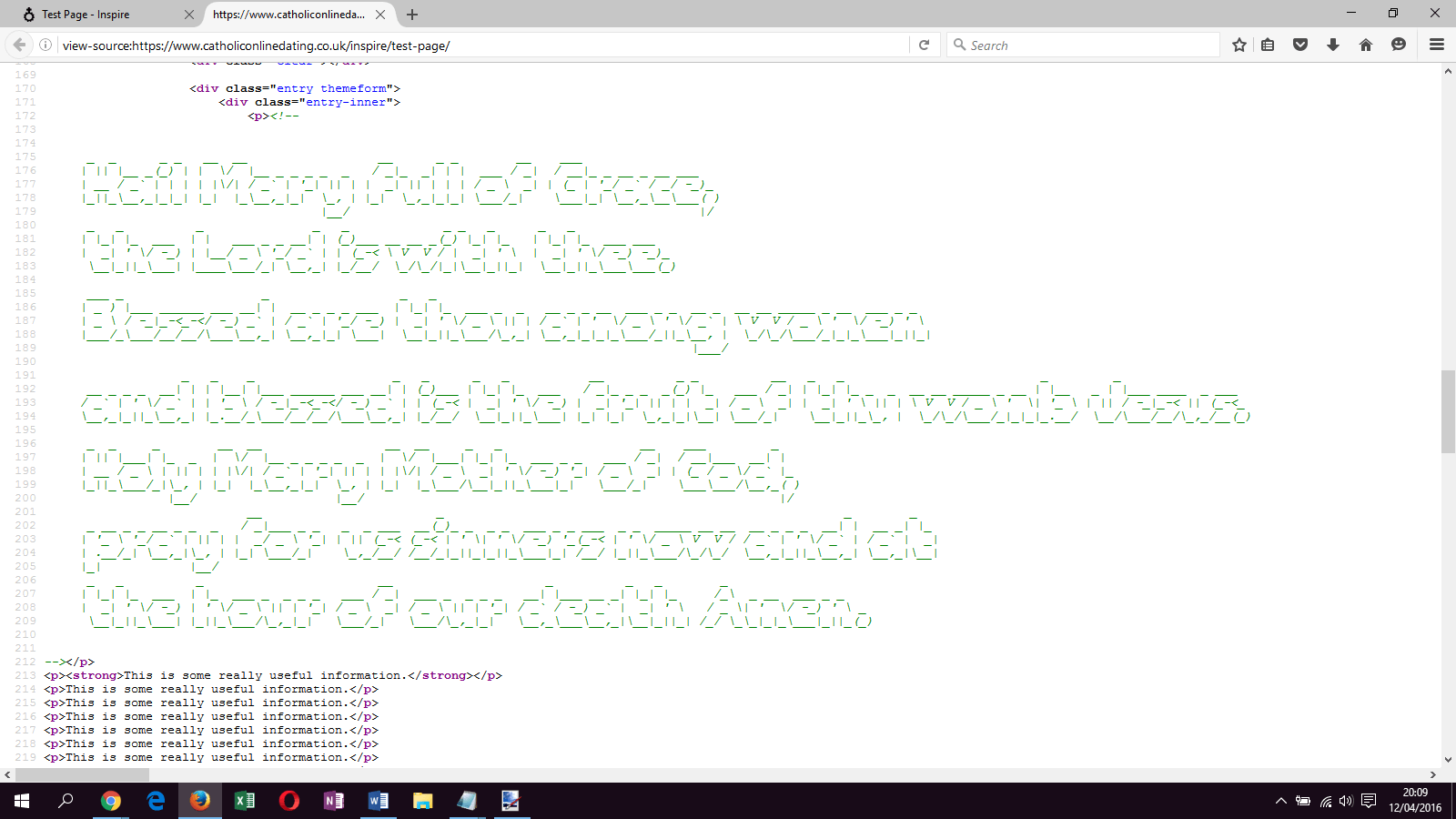
Task: Click the view-source URL address field
Action: point(482,45)
